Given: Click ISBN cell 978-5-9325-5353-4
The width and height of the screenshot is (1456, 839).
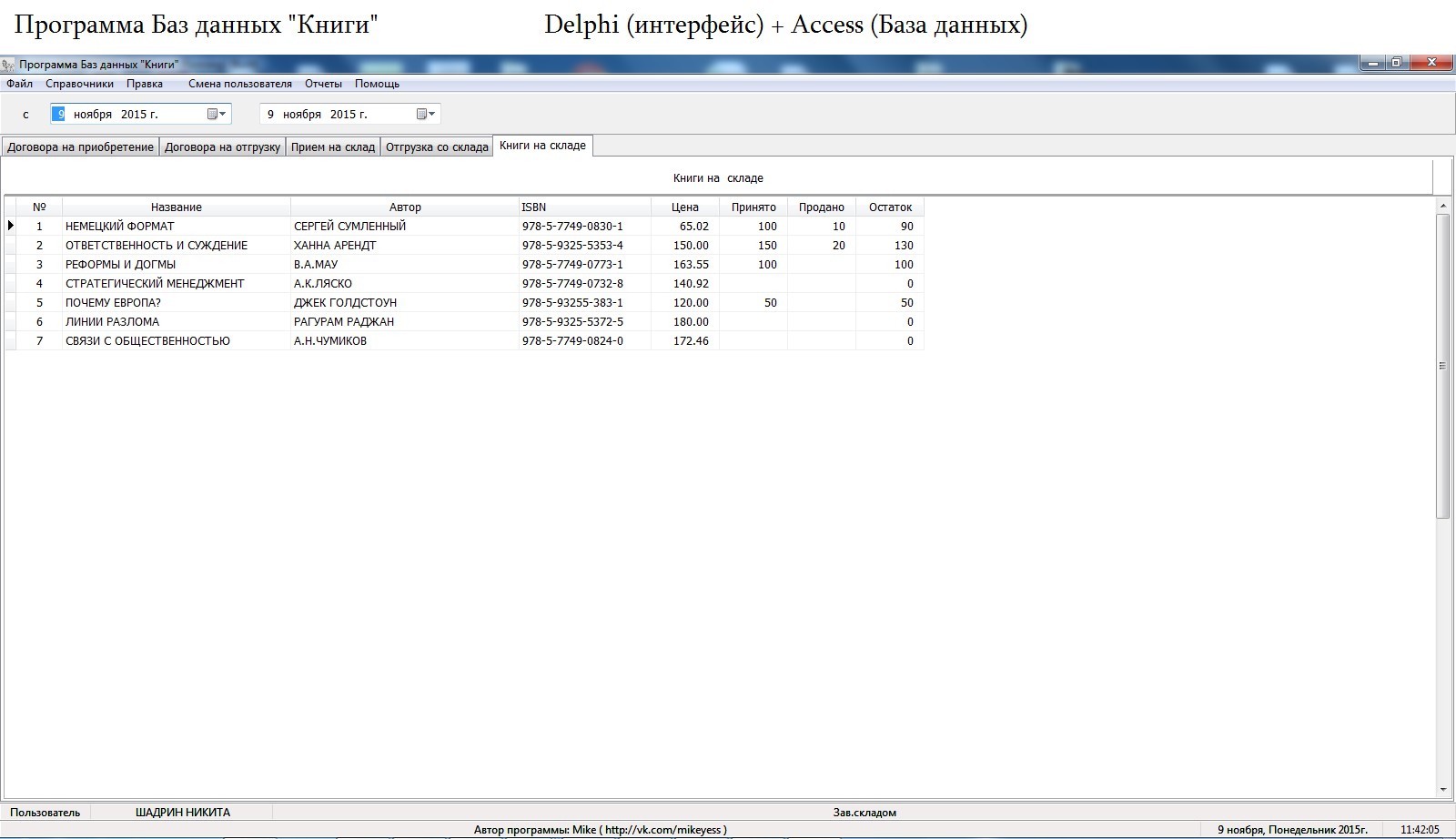Looking at the screenshot, I should tap(585, 245).
